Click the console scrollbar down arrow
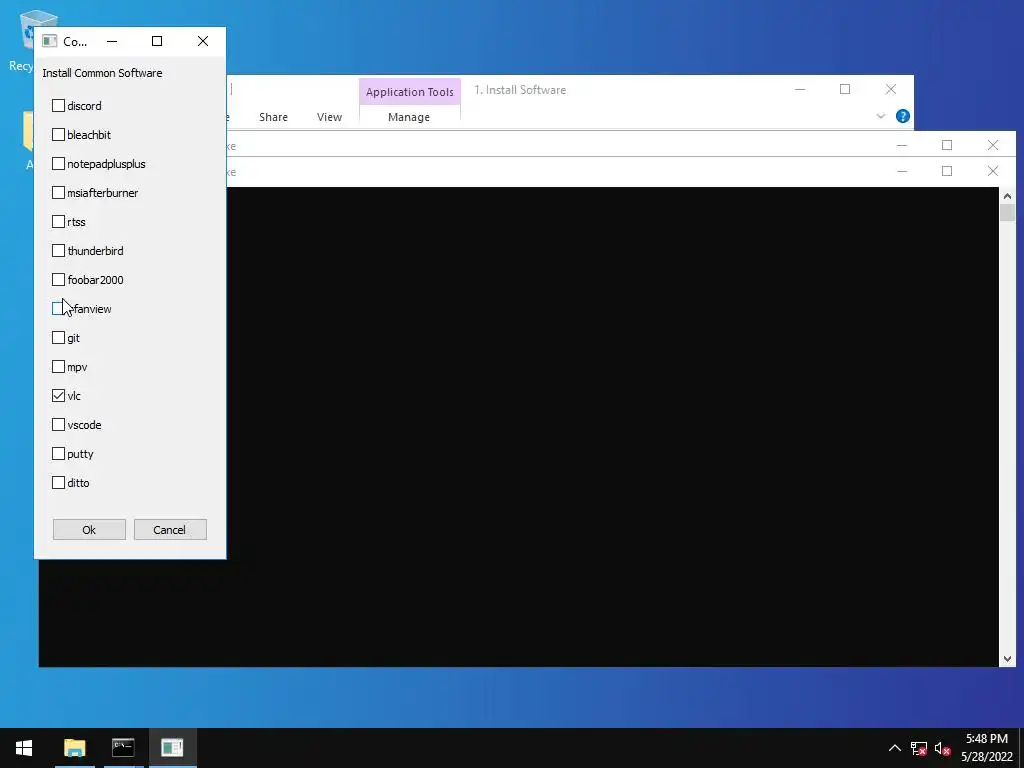 pos(1006,659)
